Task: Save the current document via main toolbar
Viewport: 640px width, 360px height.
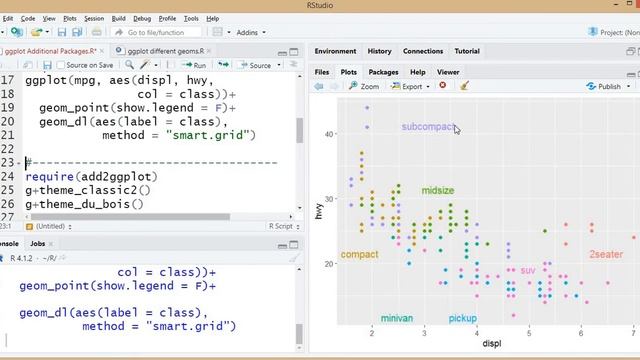Action: [x=62, y=32]
